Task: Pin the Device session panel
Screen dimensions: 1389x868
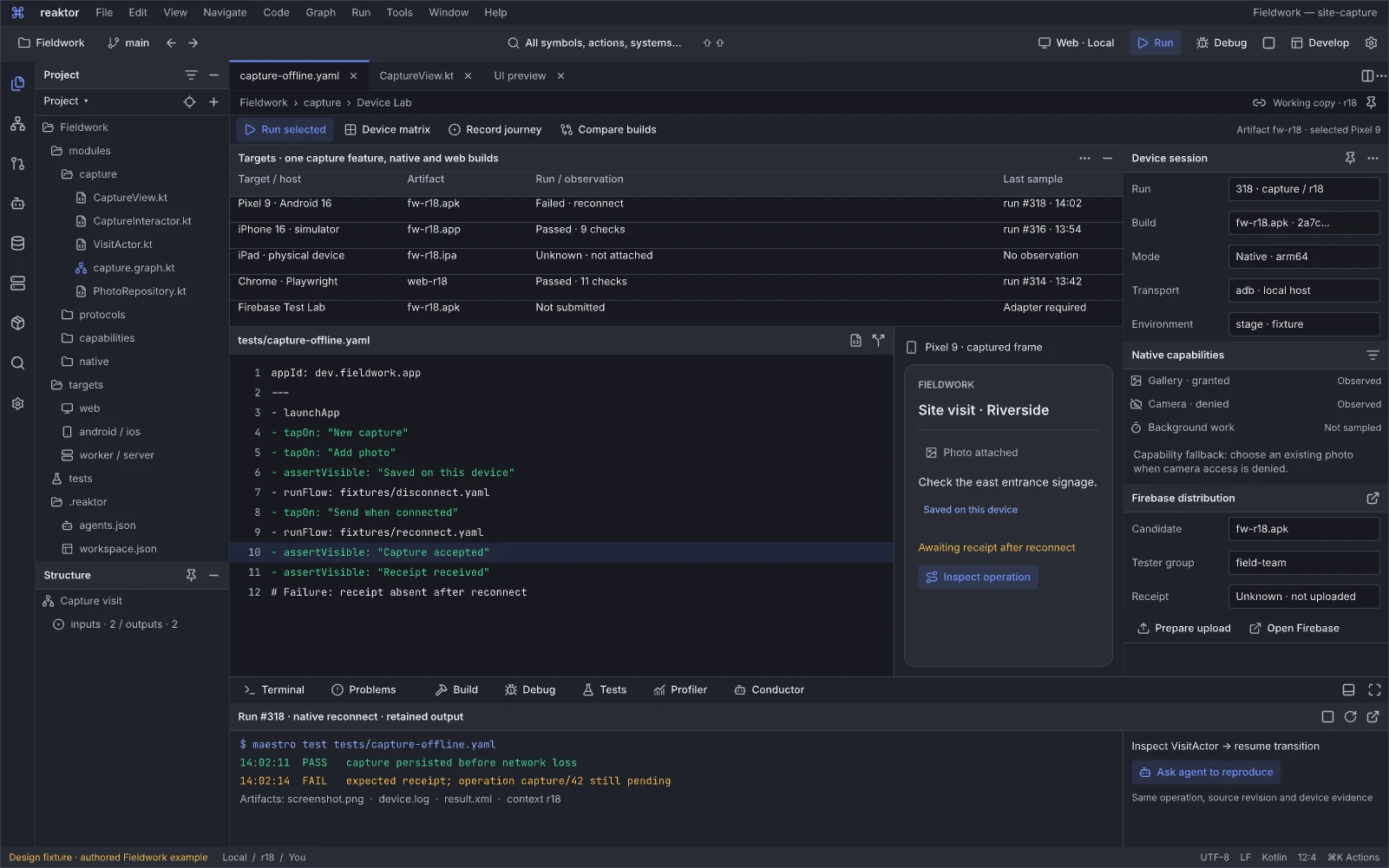Action: tap(1350, 158)
